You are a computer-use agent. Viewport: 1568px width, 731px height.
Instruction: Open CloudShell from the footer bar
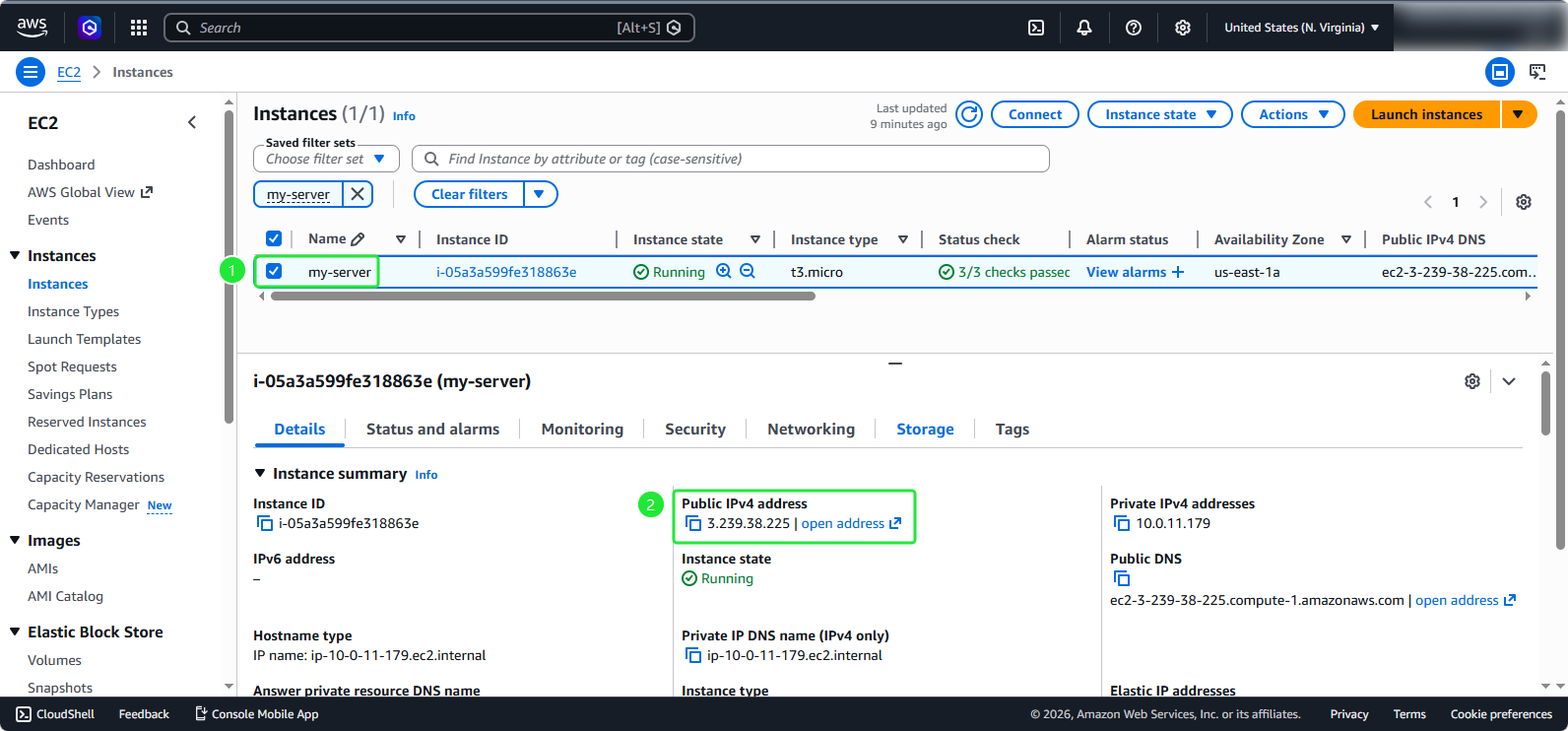pyautogui.click(x=55, y=714)
